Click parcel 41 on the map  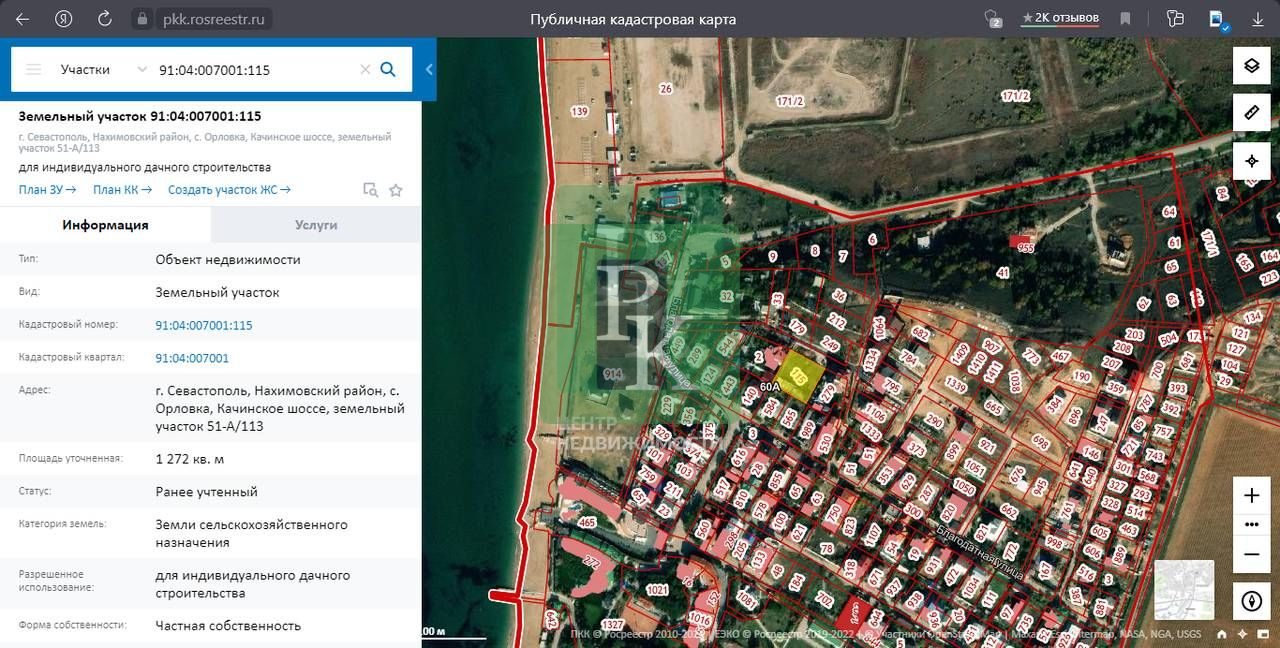pos(1002,272)
